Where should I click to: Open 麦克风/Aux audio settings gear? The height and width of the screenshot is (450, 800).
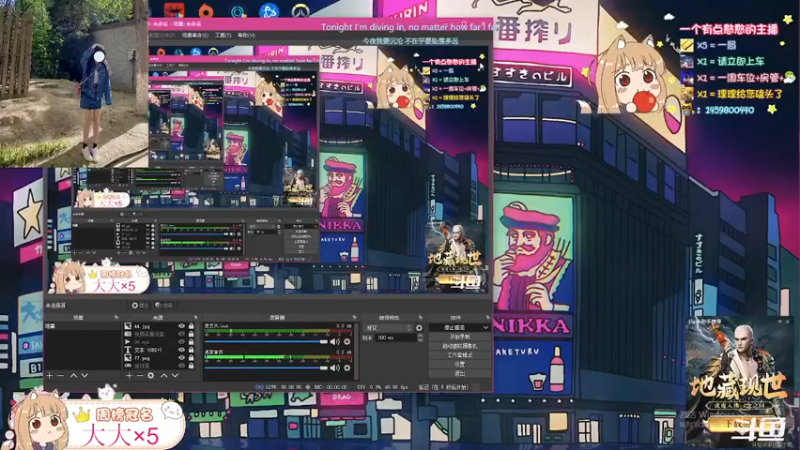tap(347, 341)
